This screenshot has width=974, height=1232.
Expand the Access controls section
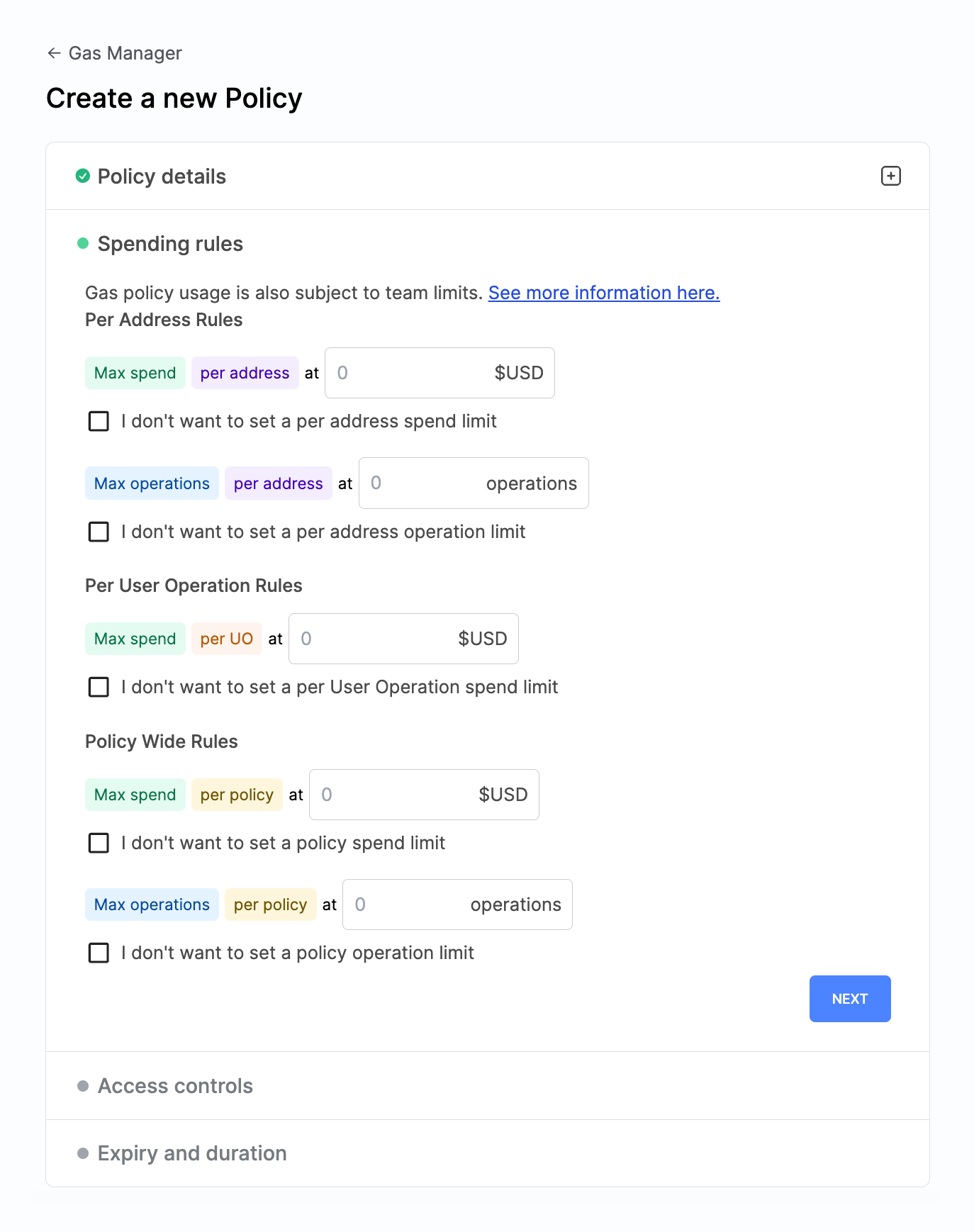[x=175, y=1085]
